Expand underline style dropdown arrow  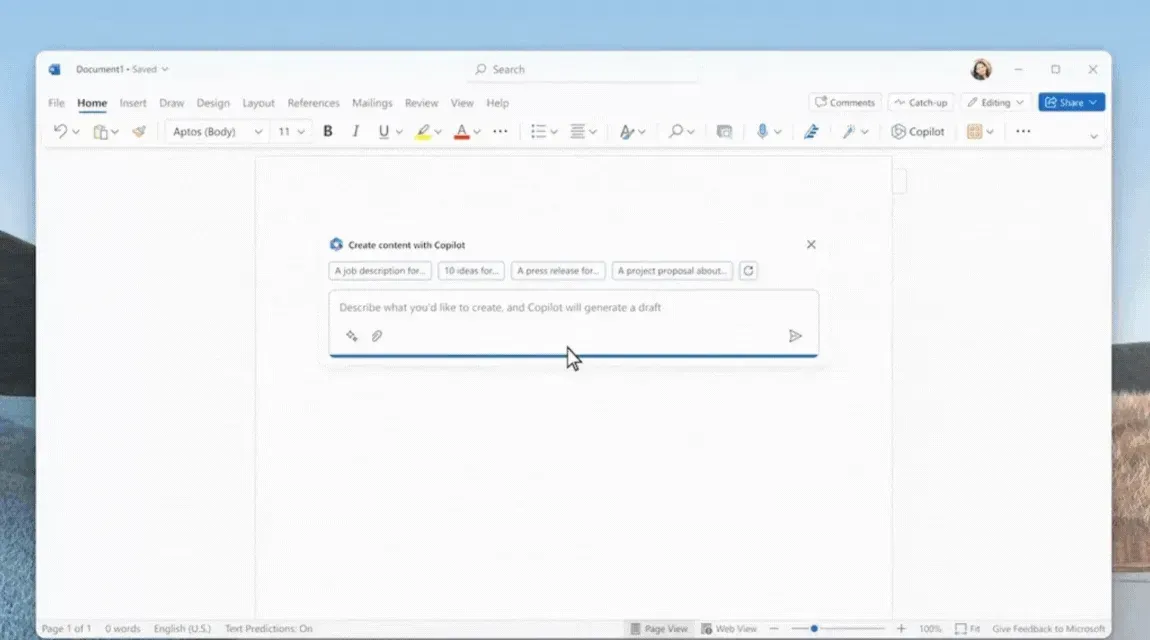[399, 132]
